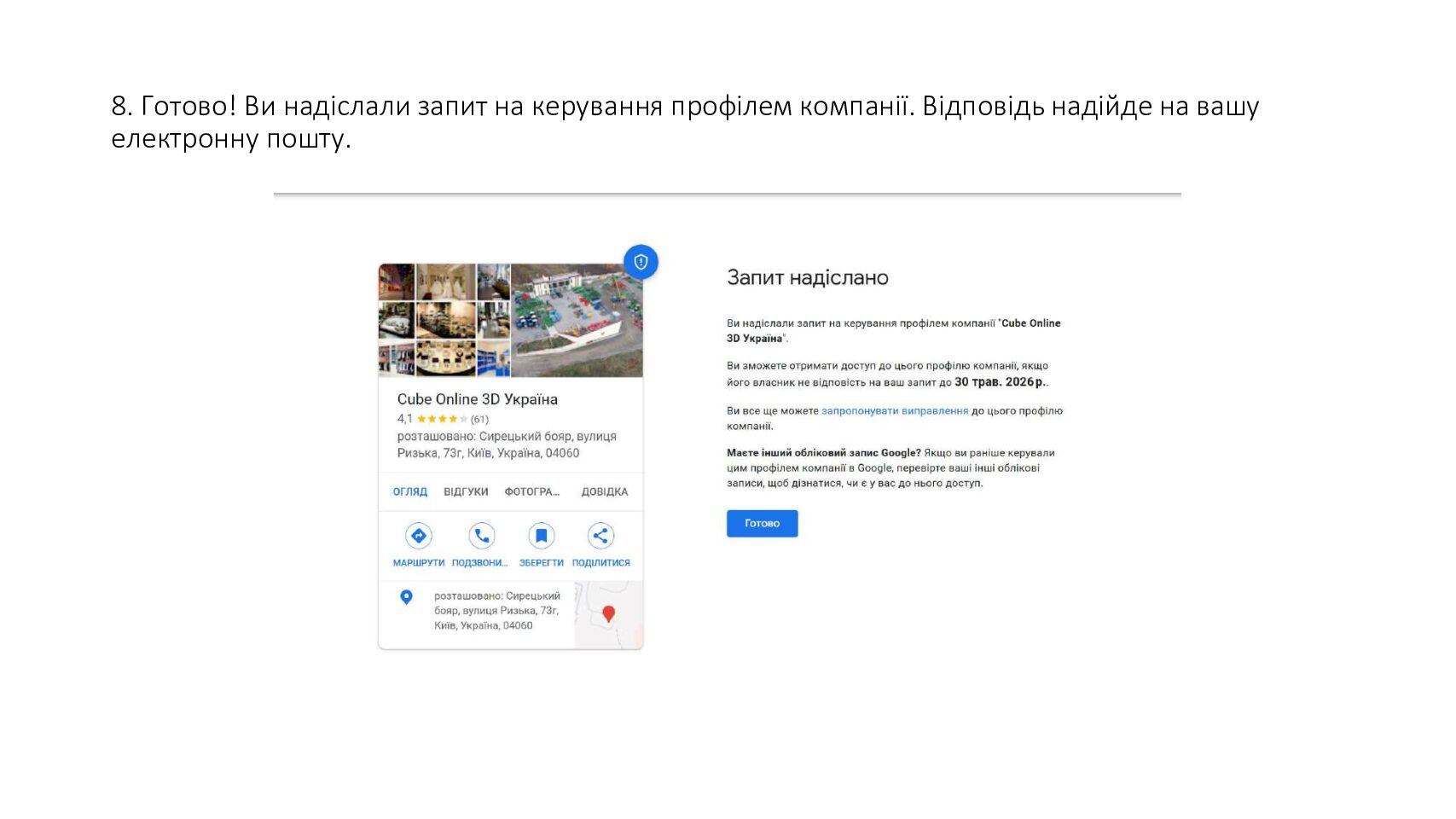Click the Маршрути directions icon
This screenshot has width=1456, height=819.
pos(418,536)
